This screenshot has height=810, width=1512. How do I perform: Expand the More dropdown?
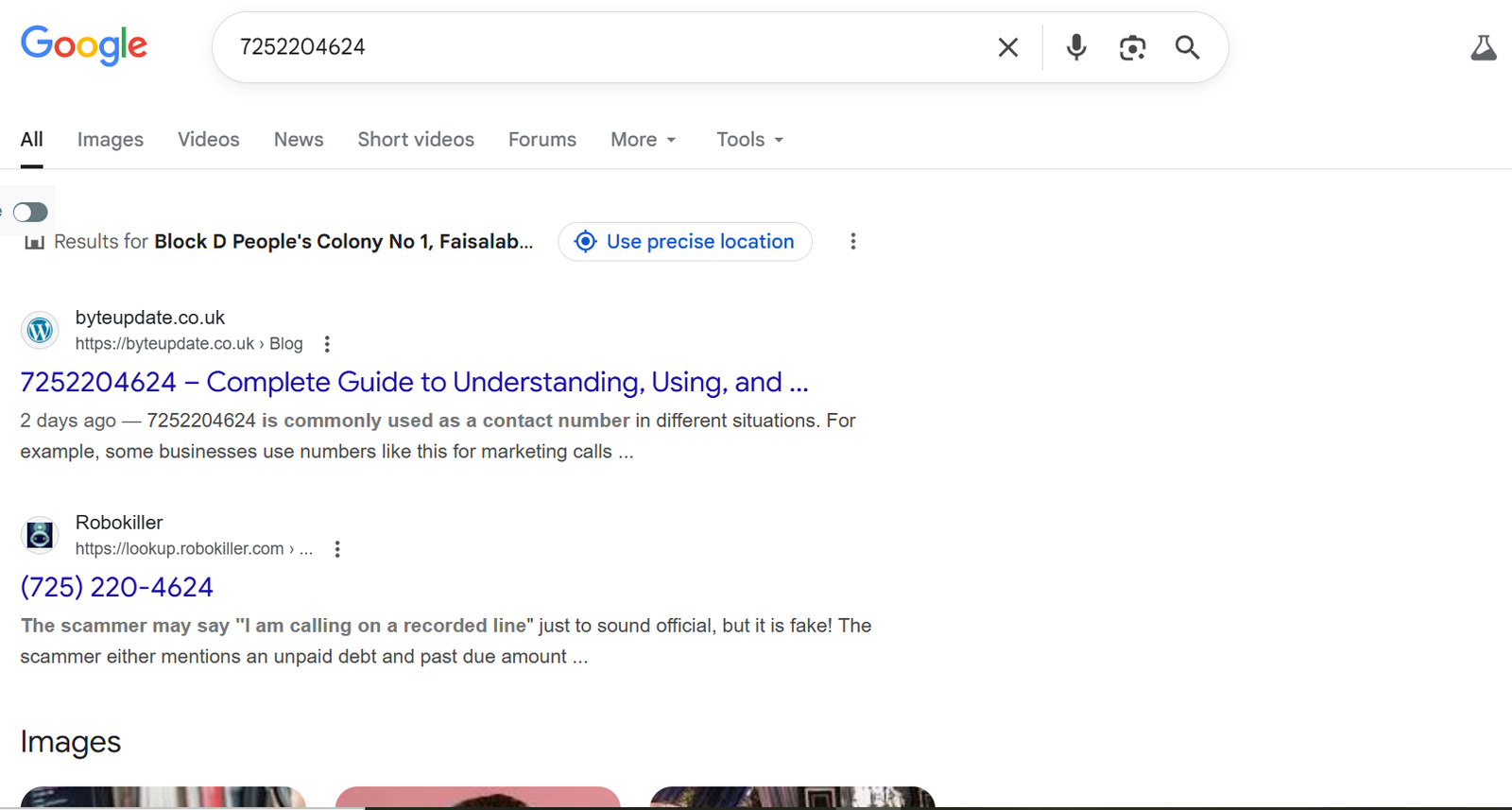(x=644, y=140)
